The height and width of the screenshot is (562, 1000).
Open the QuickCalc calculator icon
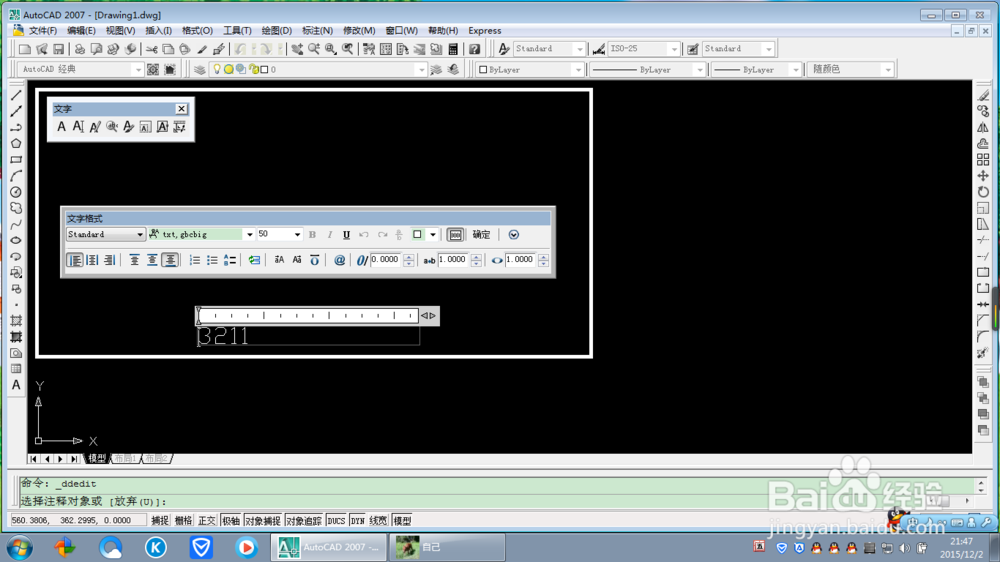(x=453, y=49)
